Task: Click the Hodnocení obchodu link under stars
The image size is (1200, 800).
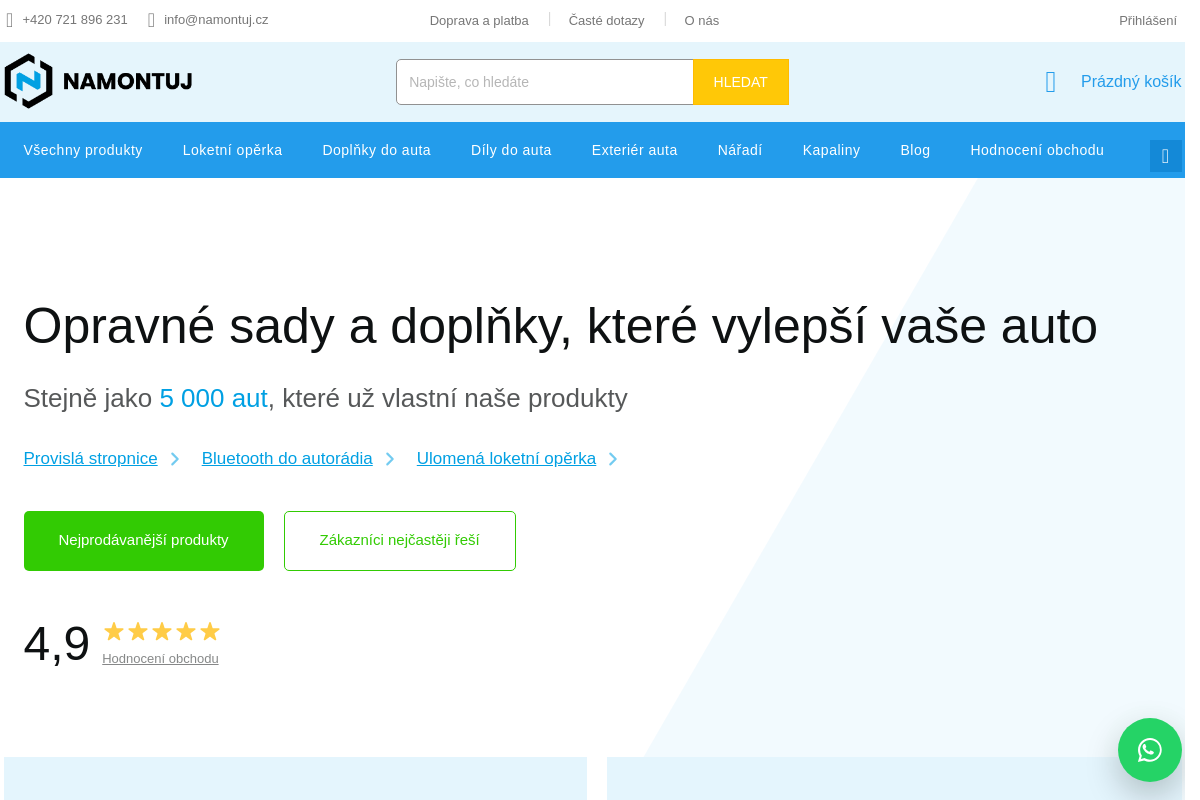Action: [160, 659]
